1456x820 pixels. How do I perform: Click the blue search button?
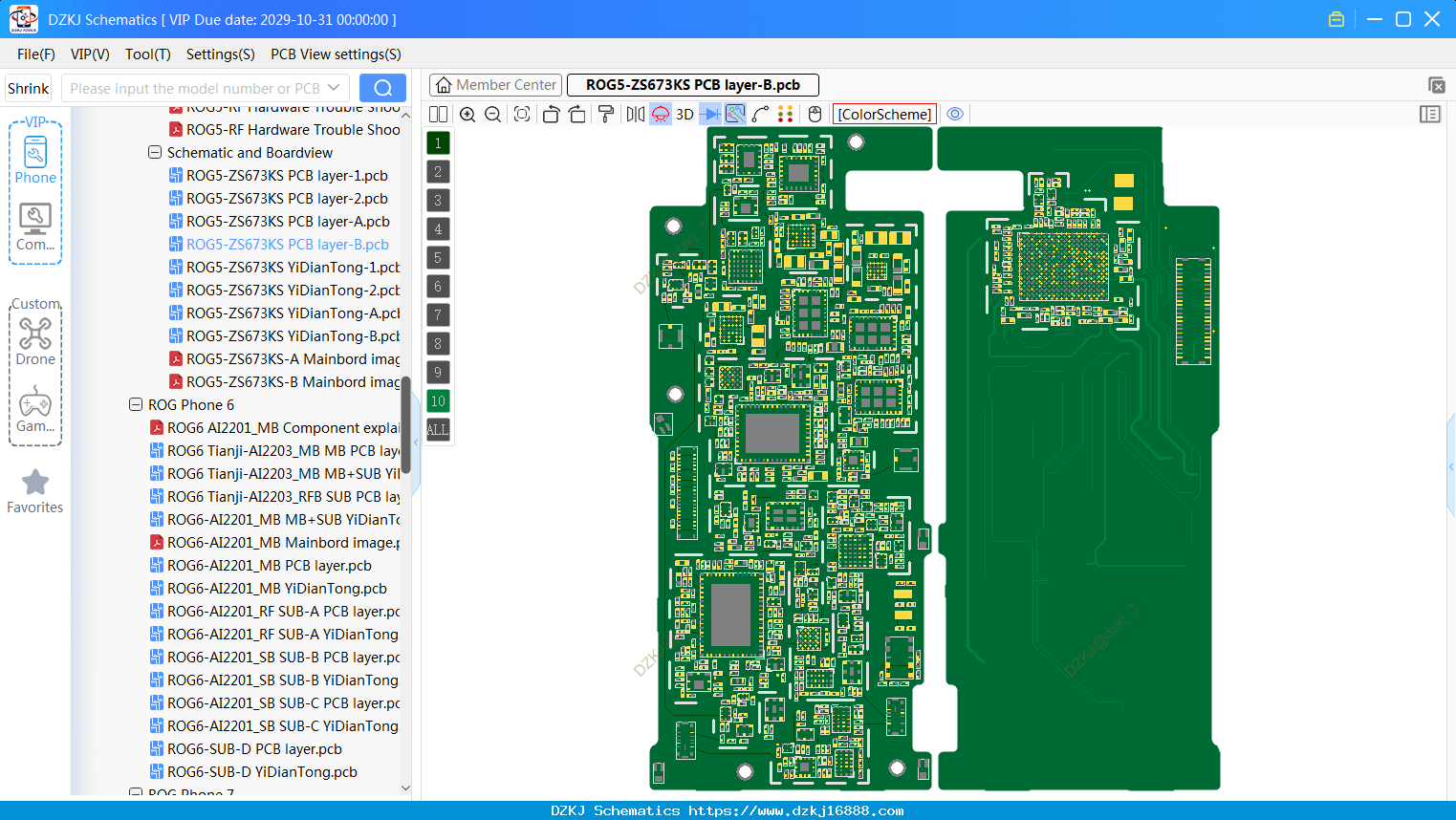[382, 88]
